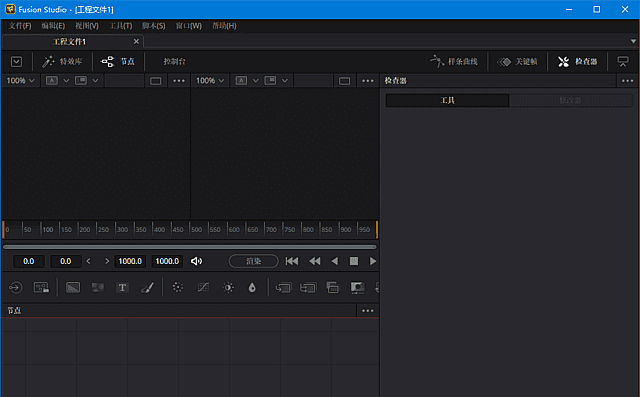Screen dimensions: 640x397
Task: Open left viewer options menu (three dots)
Action: 179,81
